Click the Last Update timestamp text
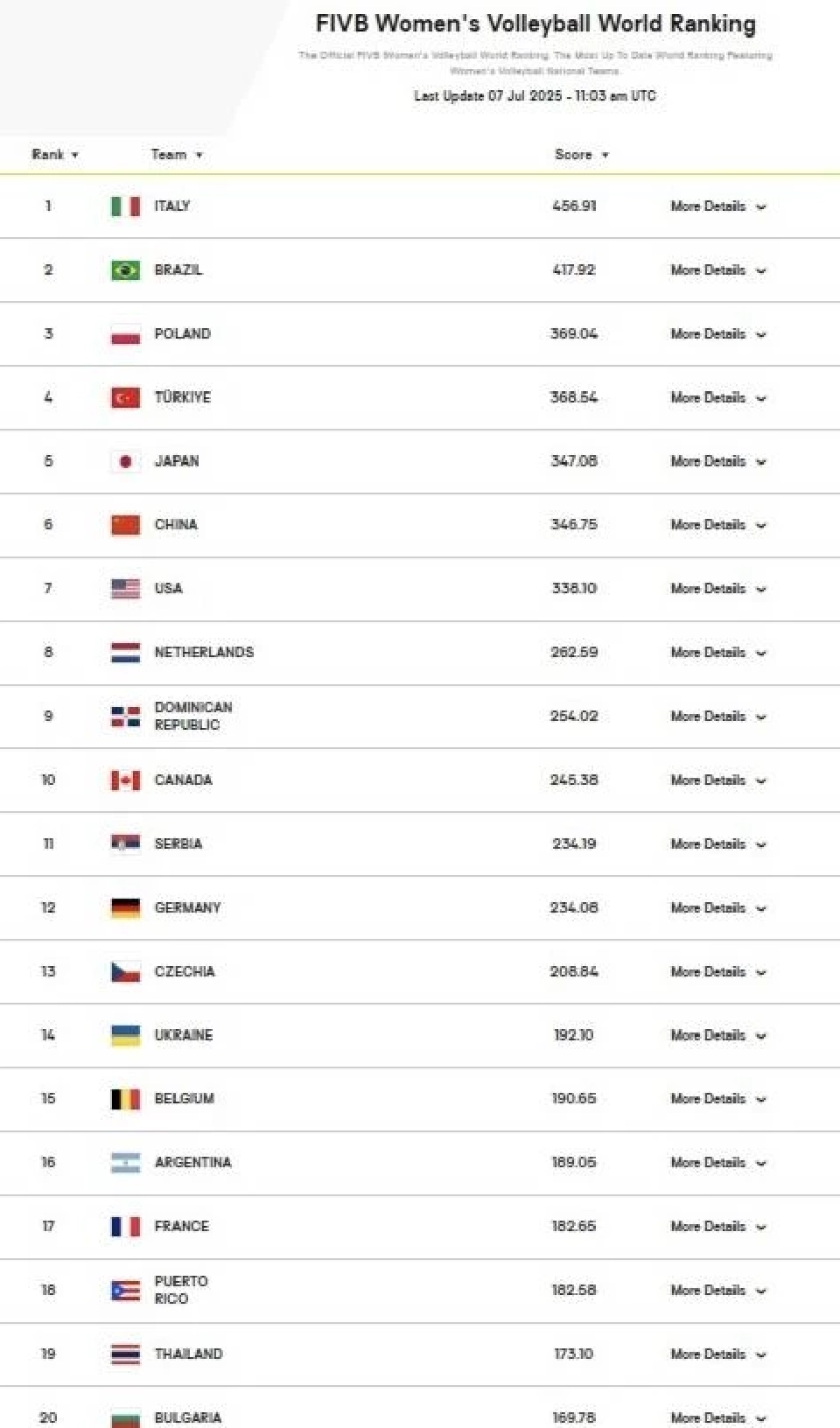840x1428 pixels. pyautogui.click(x=536, y=96)
